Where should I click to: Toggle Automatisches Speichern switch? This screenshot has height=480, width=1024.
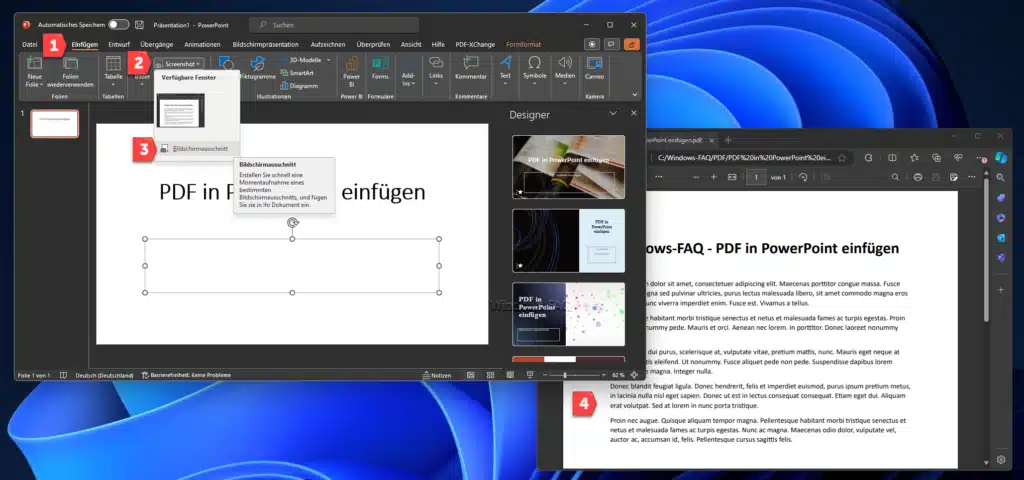click(x=118, y=25)
